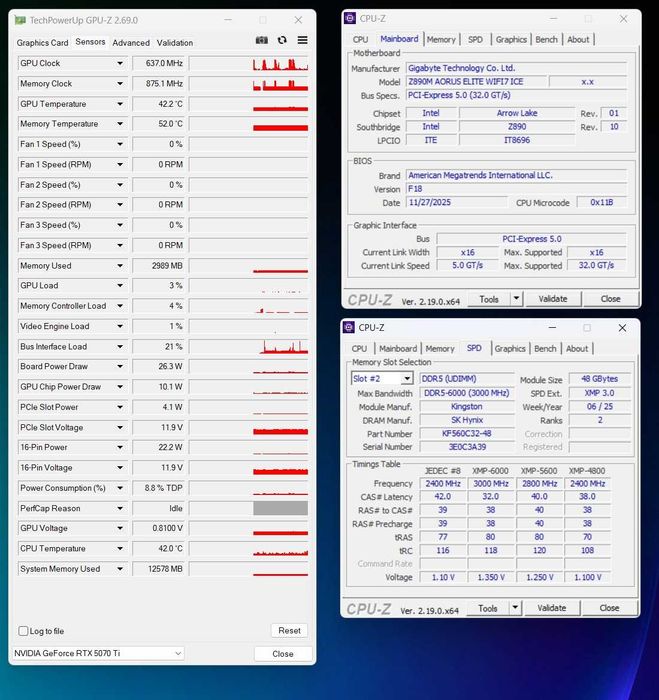Open Bench tab in Mainboard CPU-Z window
659x700 pixels.
pyautogui.click(x=546, y=39)
